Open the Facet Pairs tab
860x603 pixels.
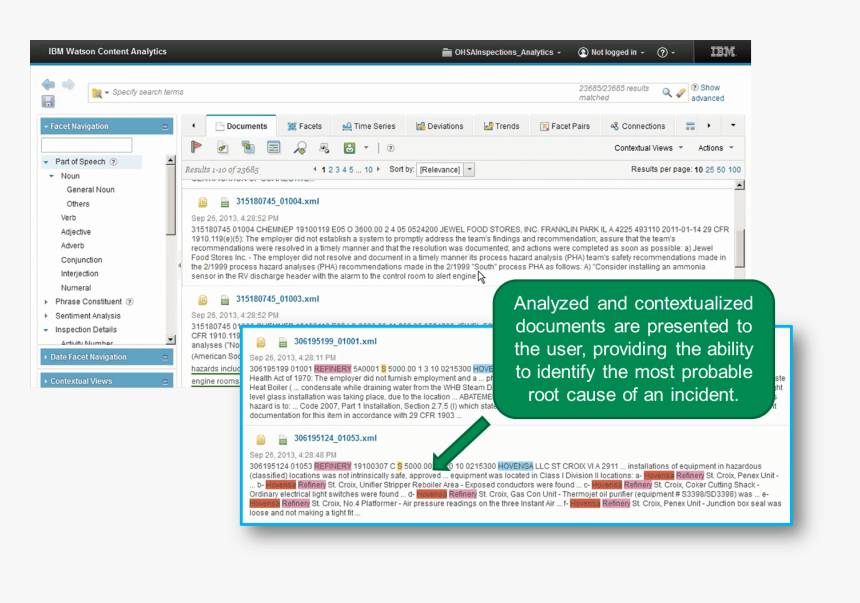565,126
